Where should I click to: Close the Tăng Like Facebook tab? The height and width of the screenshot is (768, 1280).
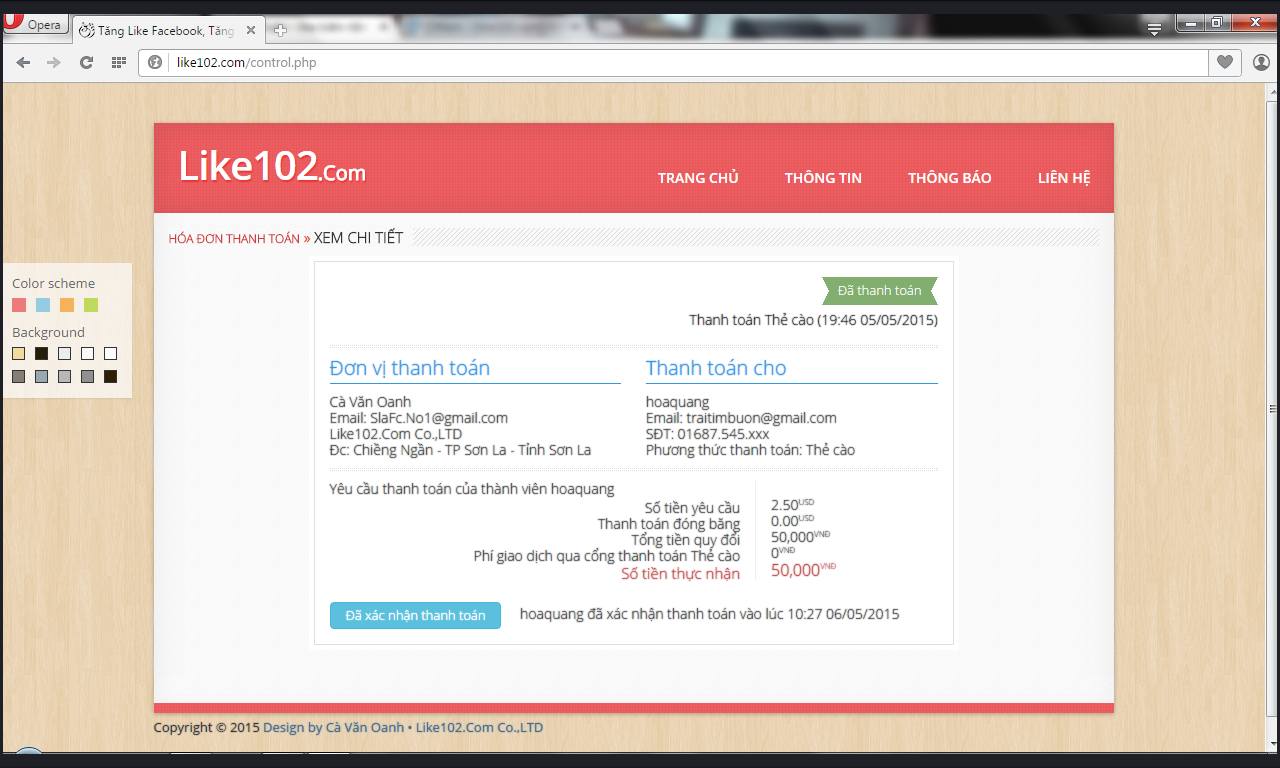click(250, 30)
